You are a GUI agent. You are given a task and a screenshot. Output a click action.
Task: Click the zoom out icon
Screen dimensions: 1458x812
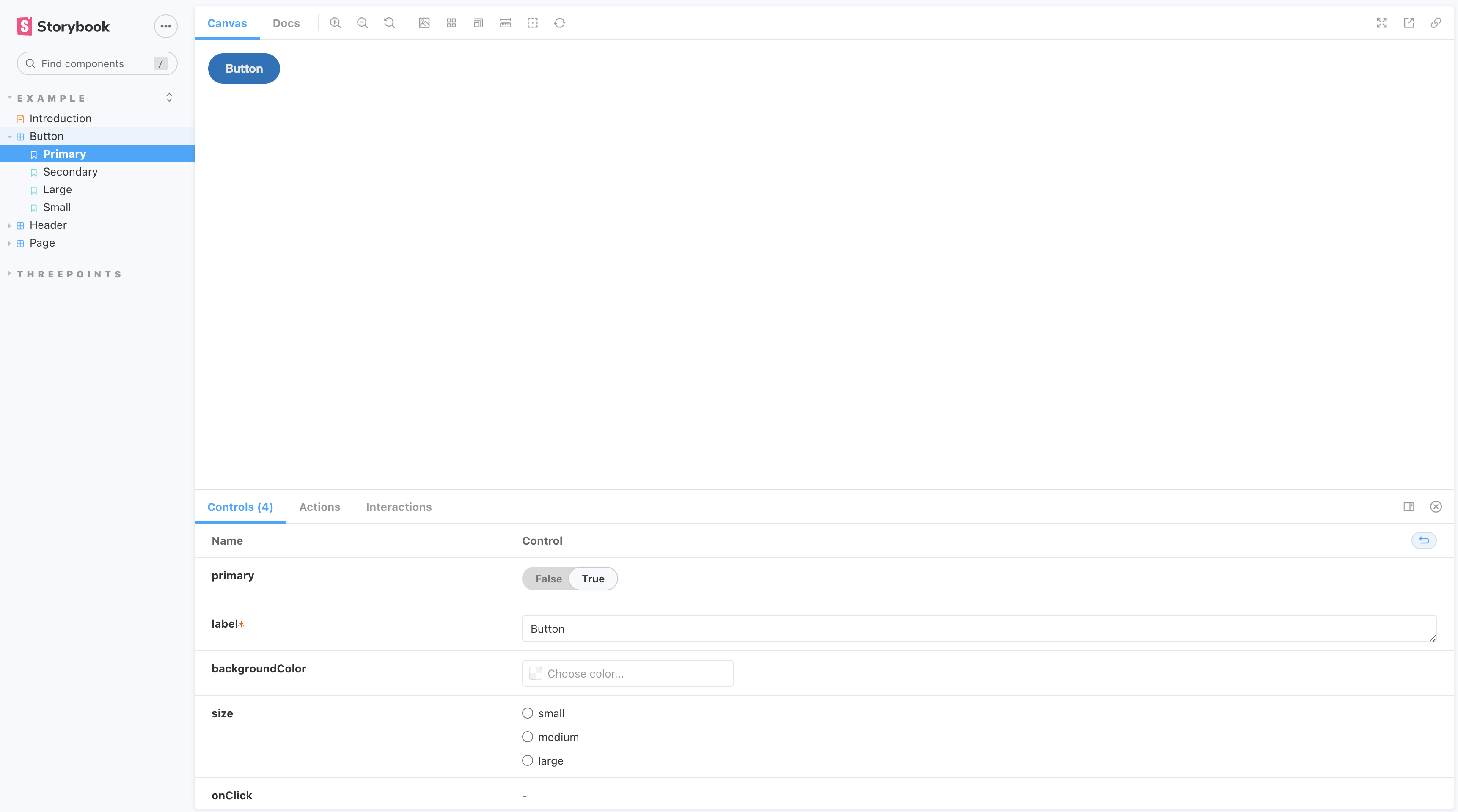pos(362,23)
